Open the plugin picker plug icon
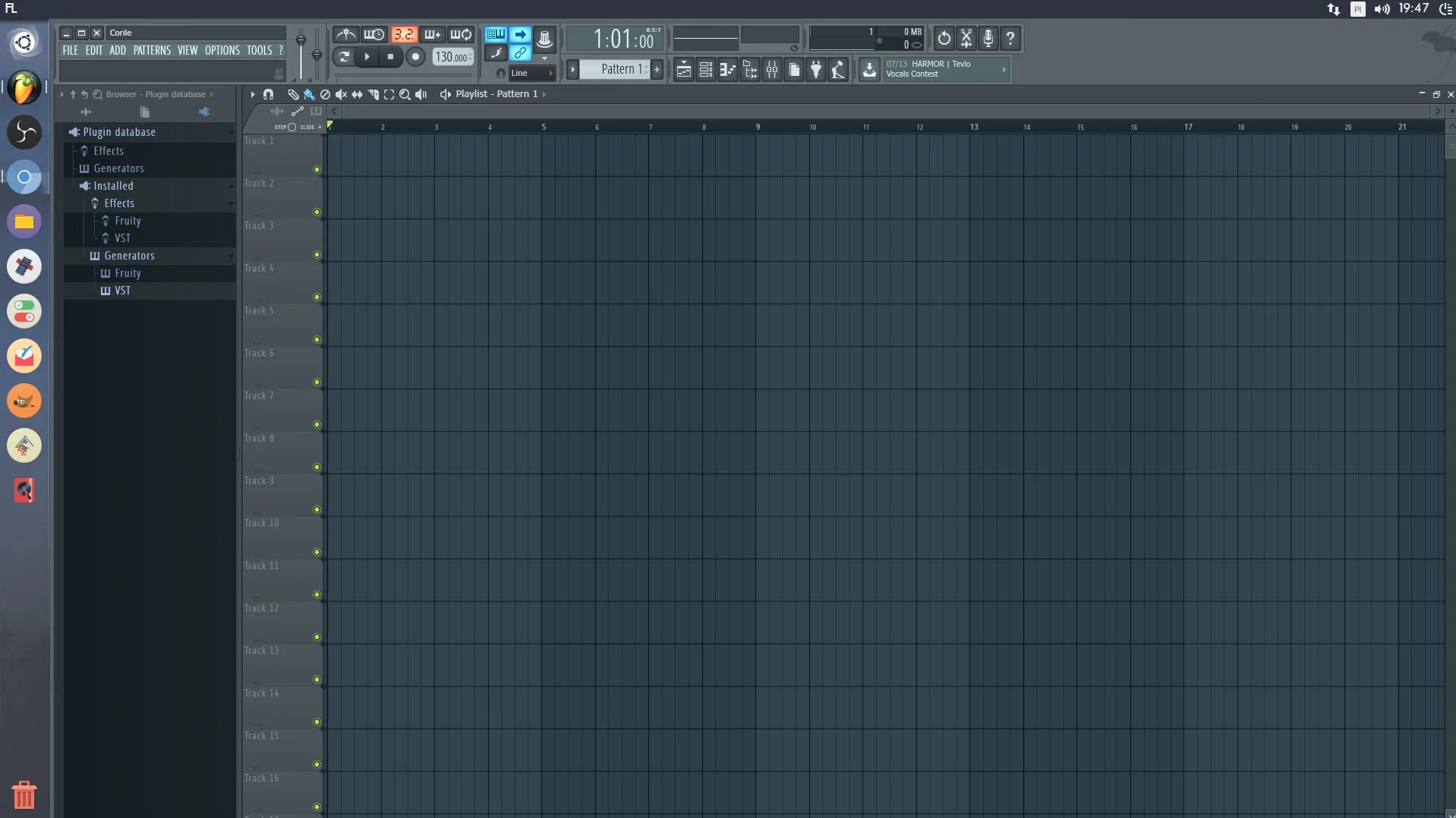Viewport: 1456px width, 818px height. coord(816,70)
